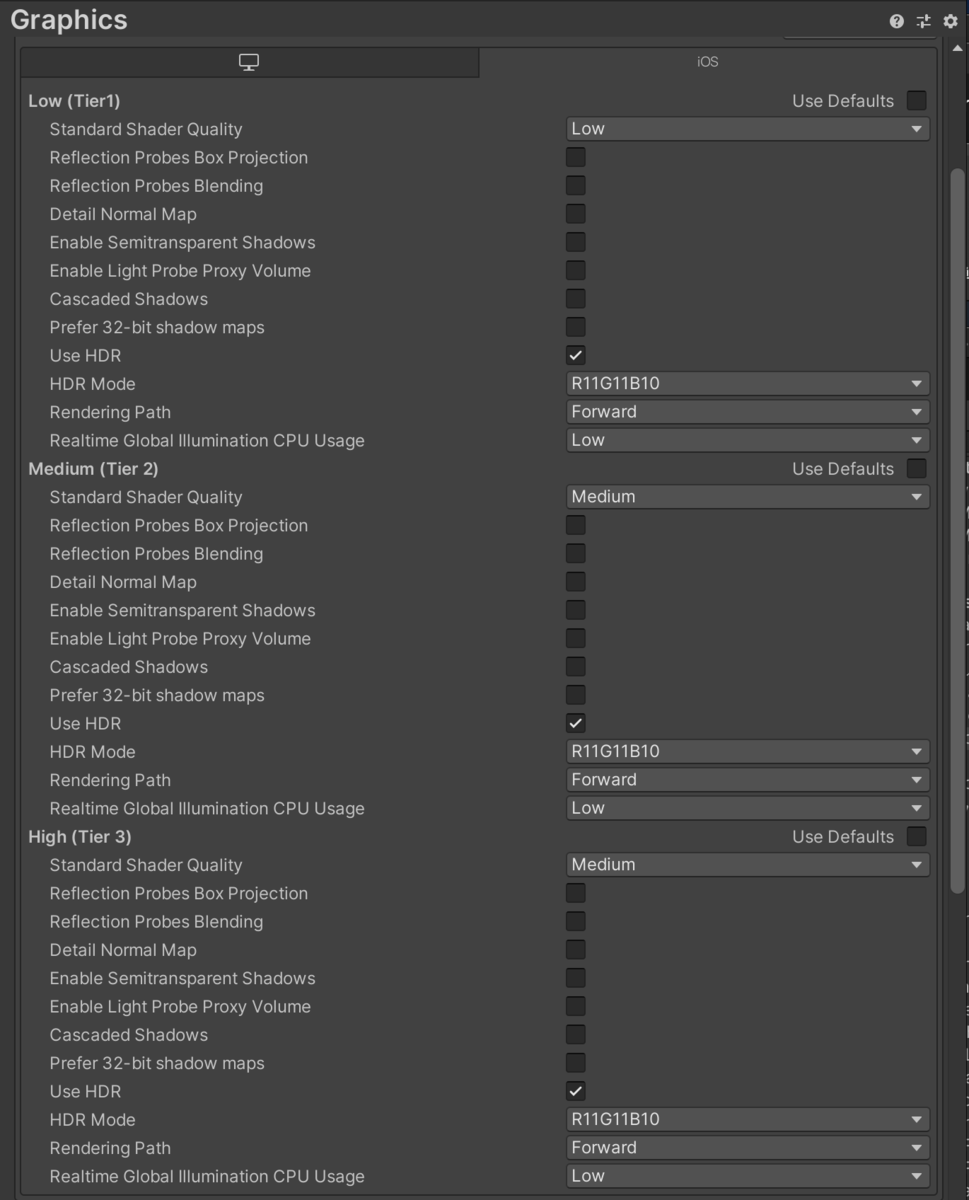Enable Use Defaults for Medium (Tier 2)
The image size is (969, 1200).
pos(915,468)
